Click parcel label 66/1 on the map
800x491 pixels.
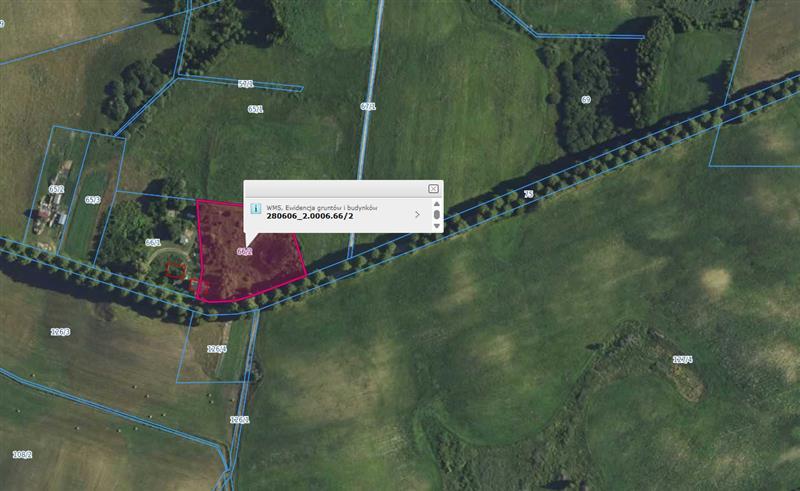click(x=153, y=243)
